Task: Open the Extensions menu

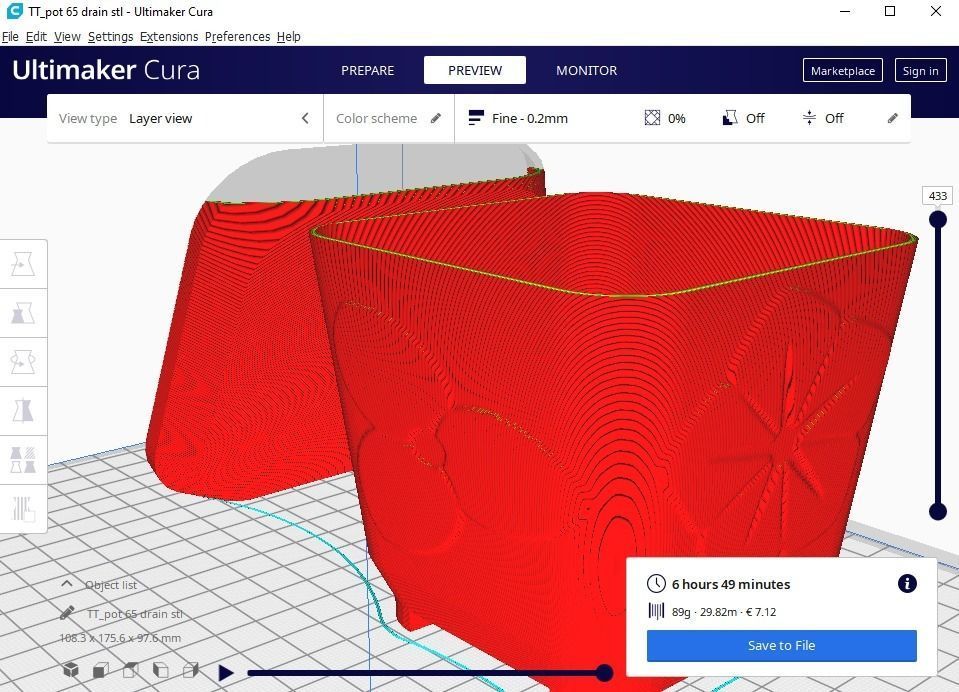Action: [x=169, y=37]
